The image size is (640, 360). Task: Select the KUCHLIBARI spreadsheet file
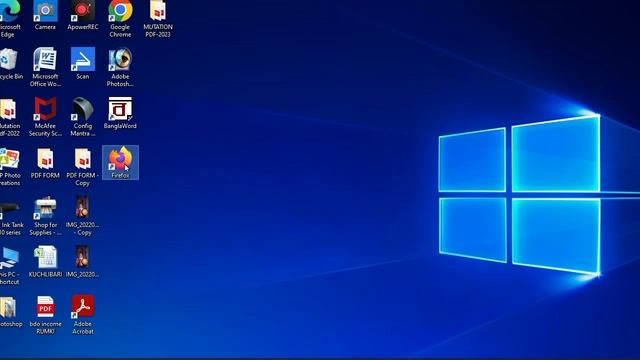click(x=45, y=262)
